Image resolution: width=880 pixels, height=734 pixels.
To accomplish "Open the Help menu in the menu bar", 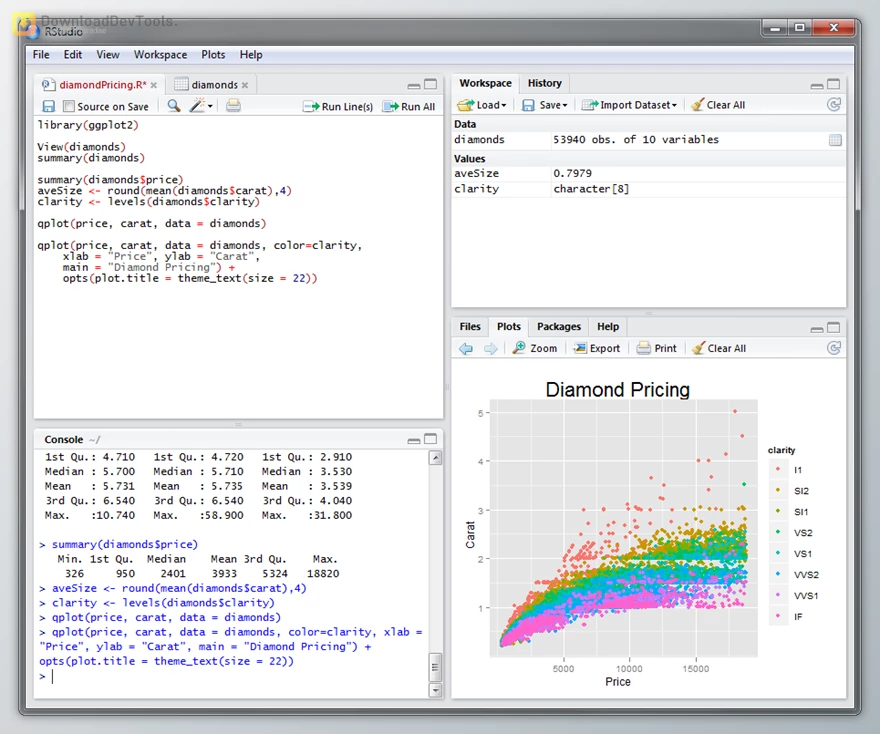I will (x=251, y=54).
